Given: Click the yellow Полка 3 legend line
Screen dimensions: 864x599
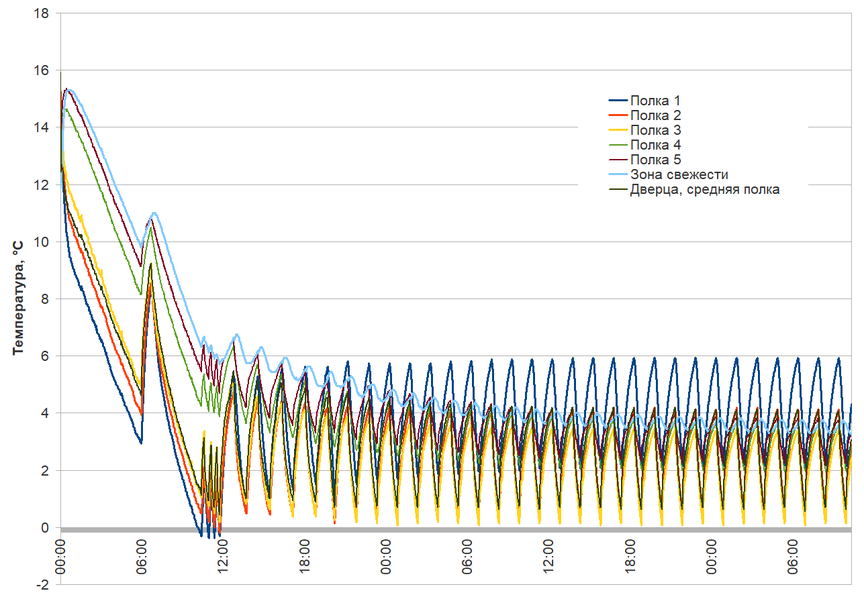Looking at the screenshot, I should click(x=618, y=130).
